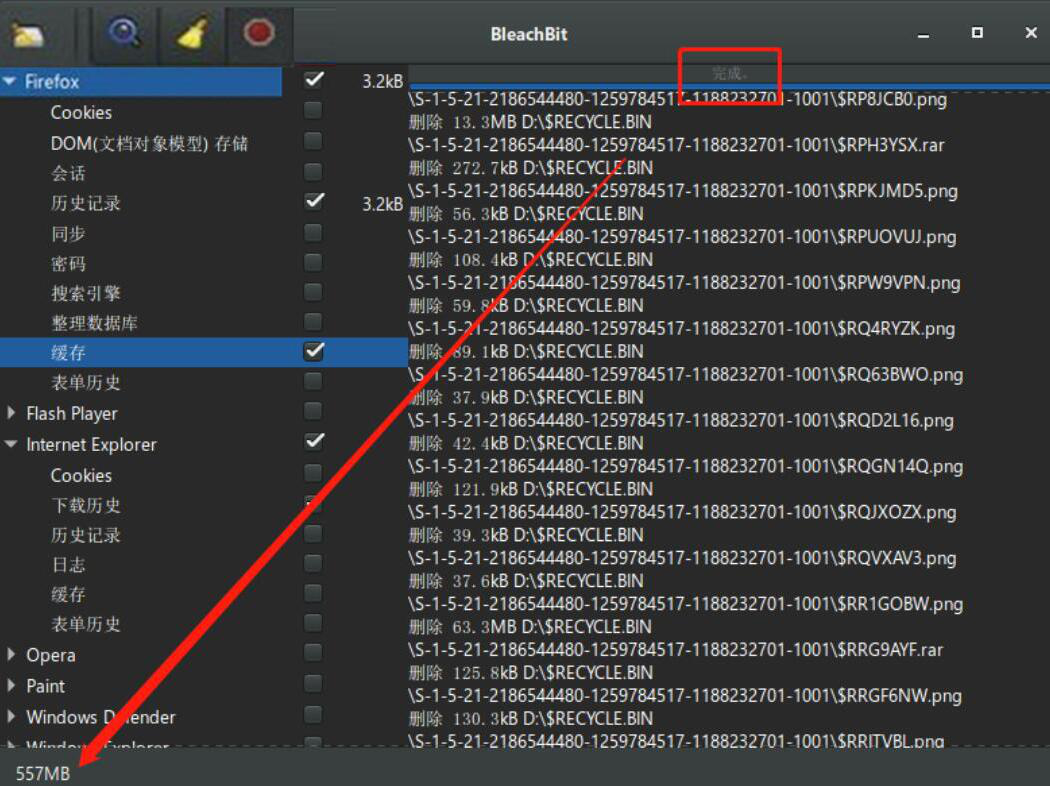
Task: Click the log line ending $RQGN14Q.png
Action: (686, 466)
